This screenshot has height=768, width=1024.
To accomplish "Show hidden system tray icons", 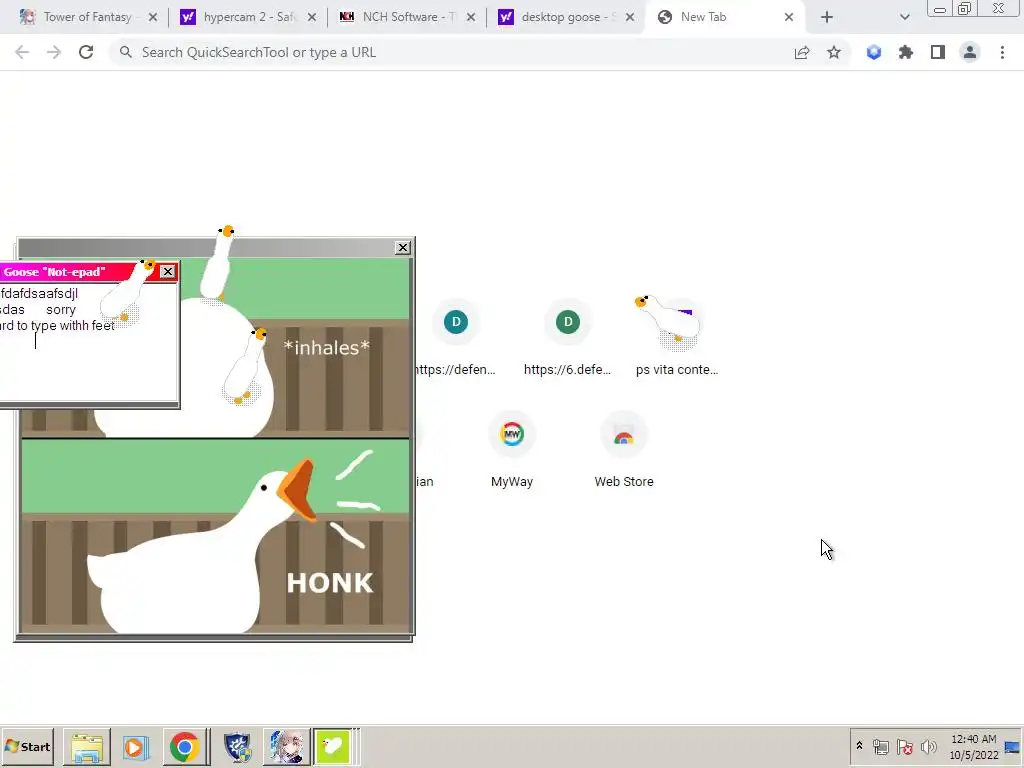I will pos(859,746).
